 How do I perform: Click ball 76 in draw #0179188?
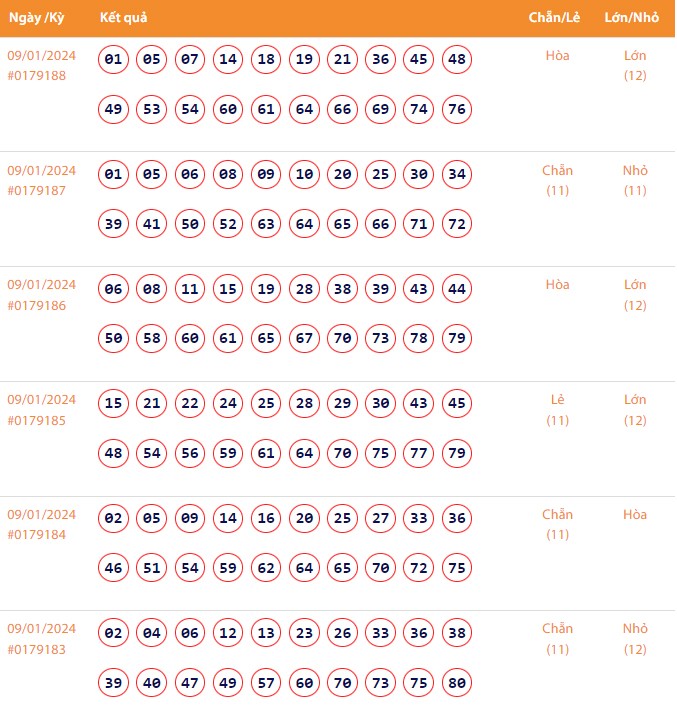click(x=457, y=109)
